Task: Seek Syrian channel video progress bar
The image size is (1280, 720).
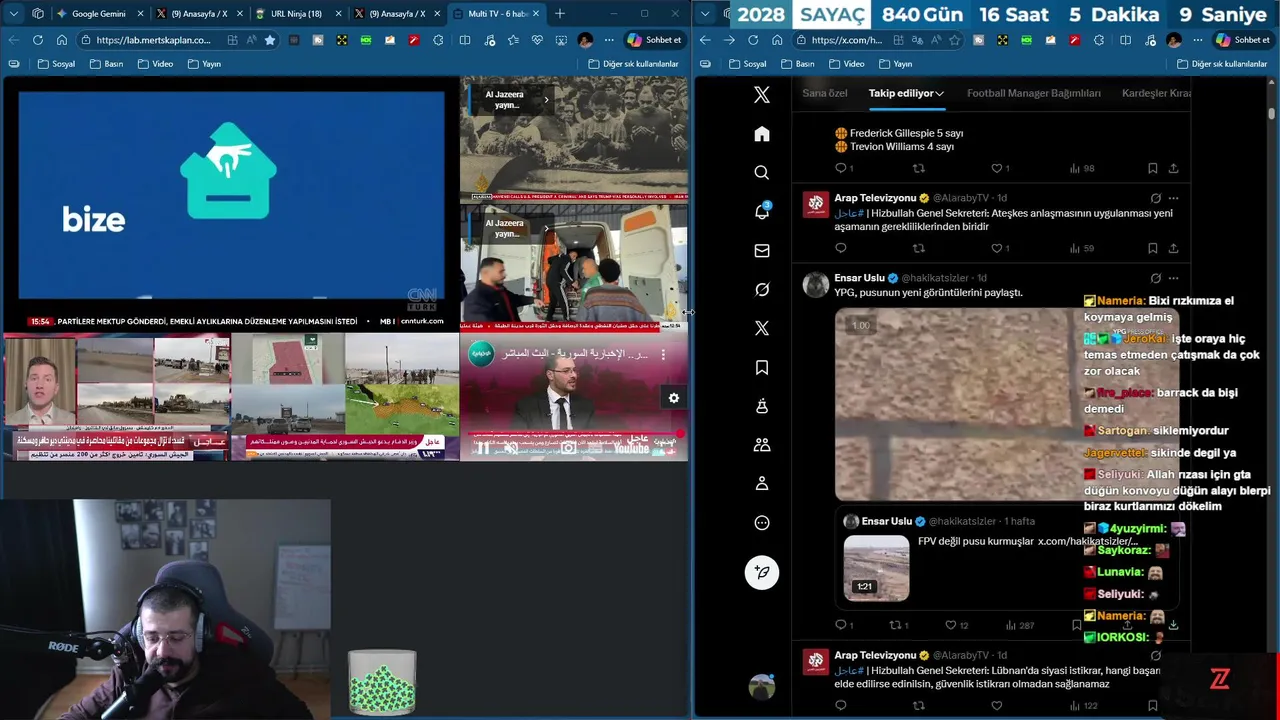Action: 573,434
